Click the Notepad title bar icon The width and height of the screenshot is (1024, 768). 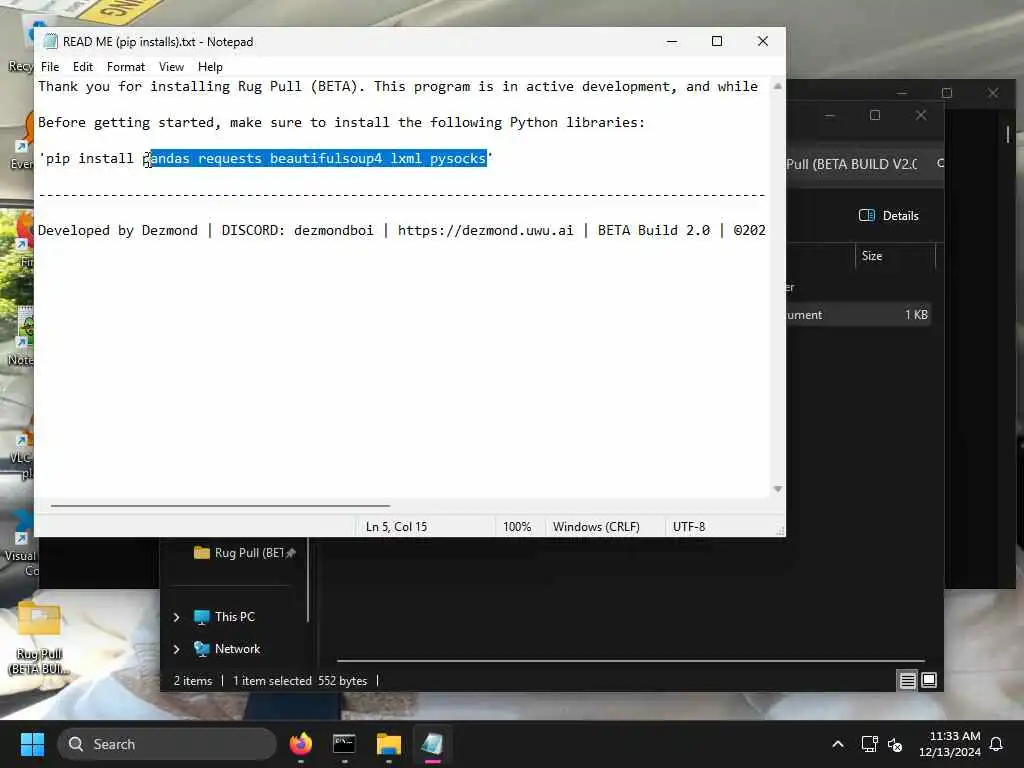(50, 41)
